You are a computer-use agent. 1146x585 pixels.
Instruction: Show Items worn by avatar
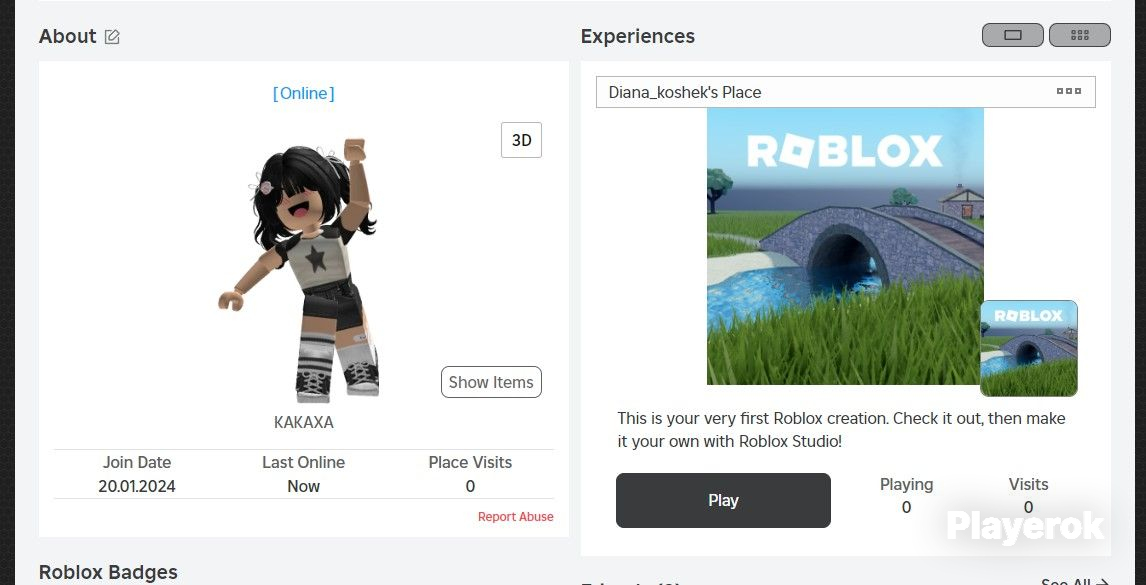pos(491,382)
